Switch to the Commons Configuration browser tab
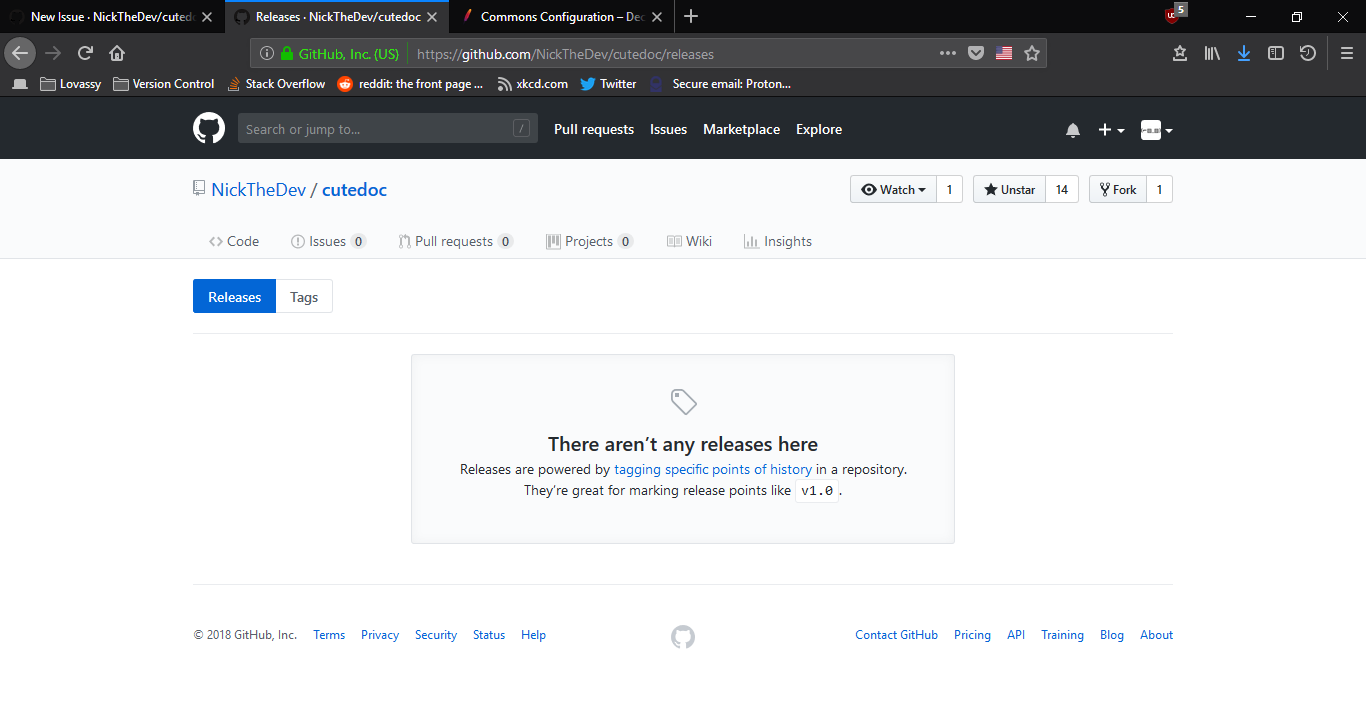 click(x=561, y=16)
